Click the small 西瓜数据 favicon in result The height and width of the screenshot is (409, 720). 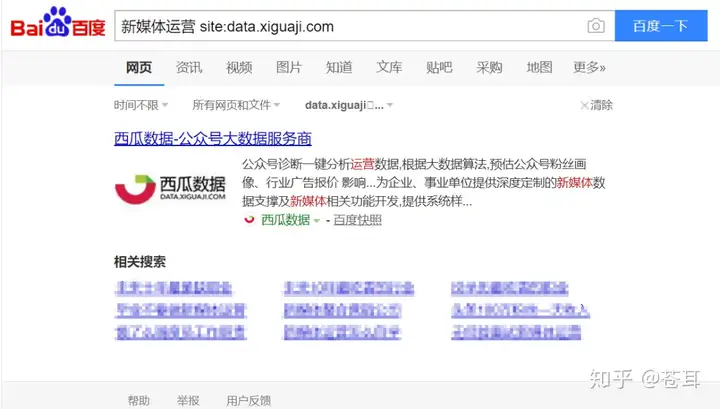249,220
